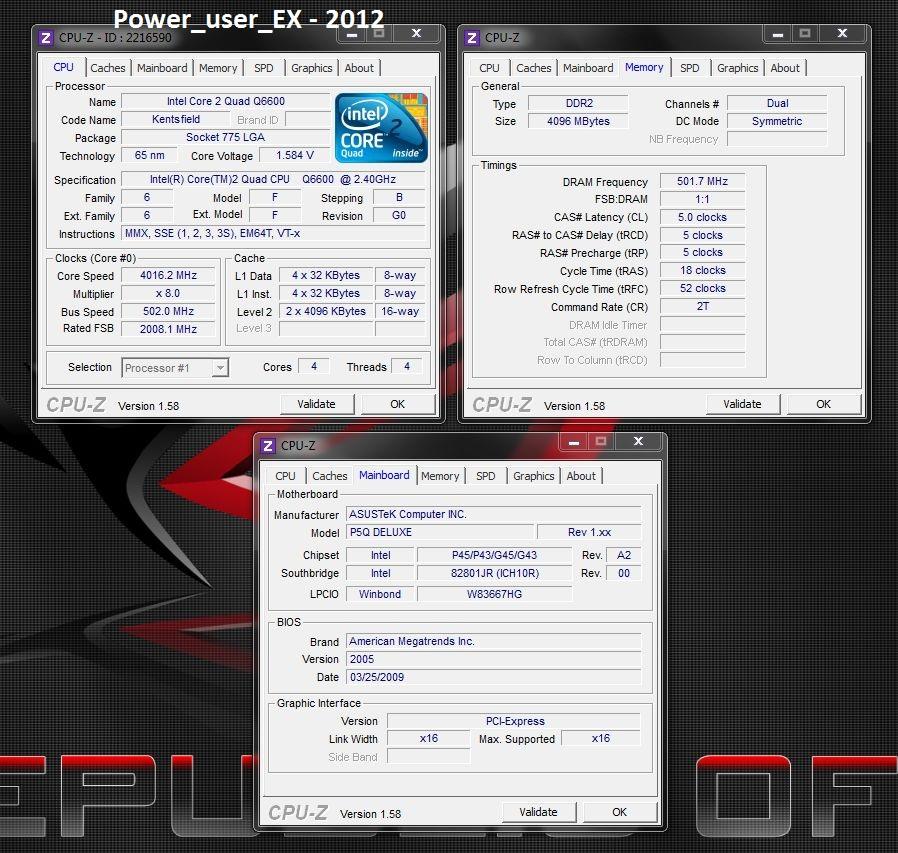898x853 pixels.
Task: Click the DRAM Frequency value 501.7 MHz
Action: click(x=703, y=182)
